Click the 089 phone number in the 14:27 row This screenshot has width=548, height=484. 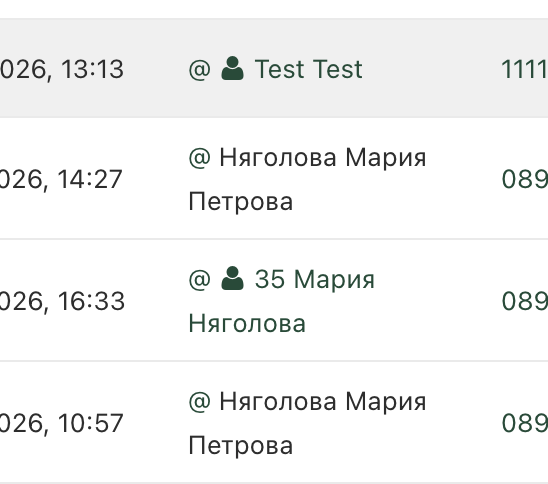coord(525,179)
